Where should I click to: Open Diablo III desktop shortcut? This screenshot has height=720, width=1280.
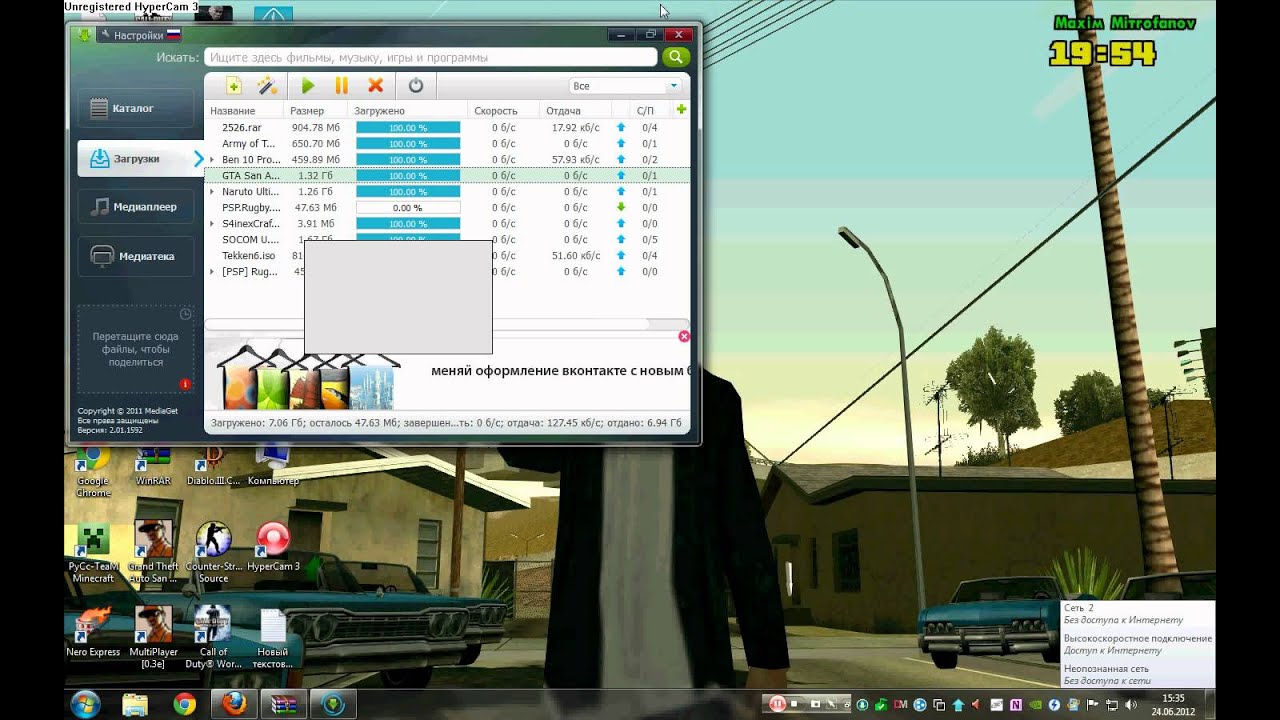tap(213, 468)
